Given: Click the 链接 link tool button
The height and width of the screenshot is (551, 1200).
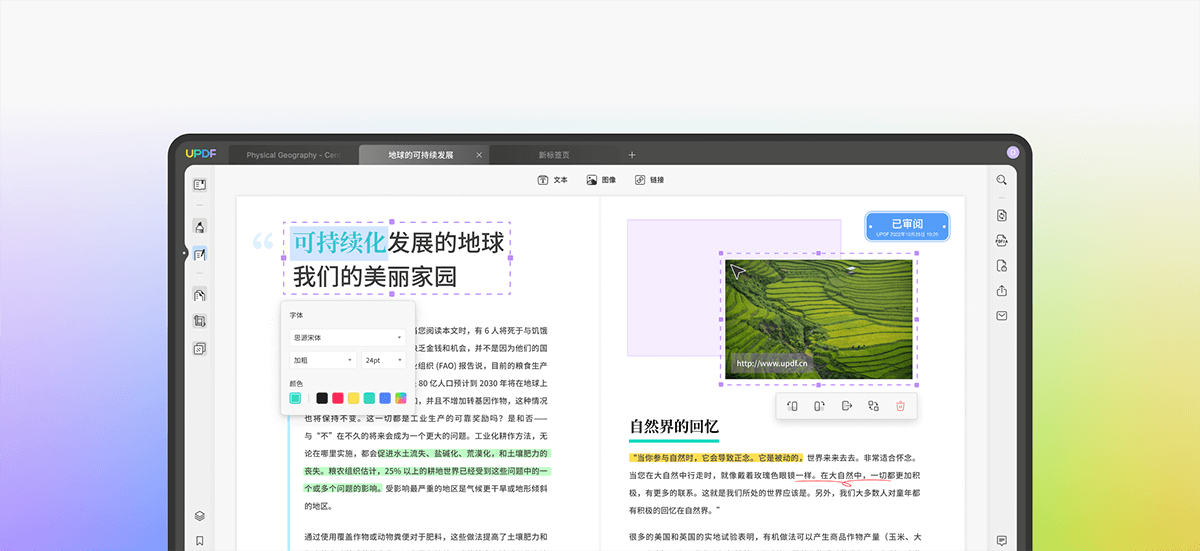Looking at the screenshot, I should pyautogui.click(x=649, y=180).
